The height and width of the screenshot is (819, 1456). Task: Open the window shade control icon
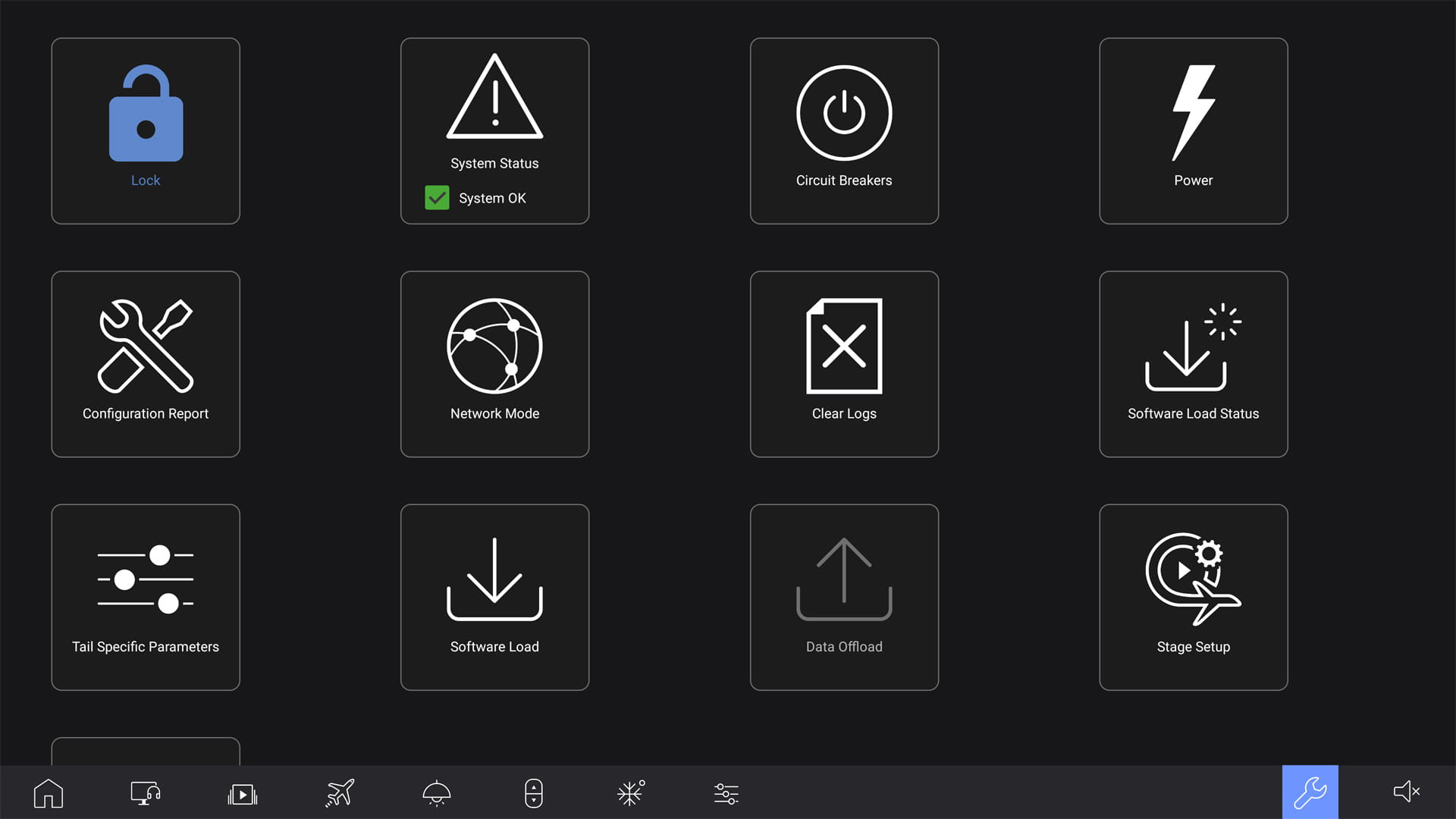coord(533,792)
